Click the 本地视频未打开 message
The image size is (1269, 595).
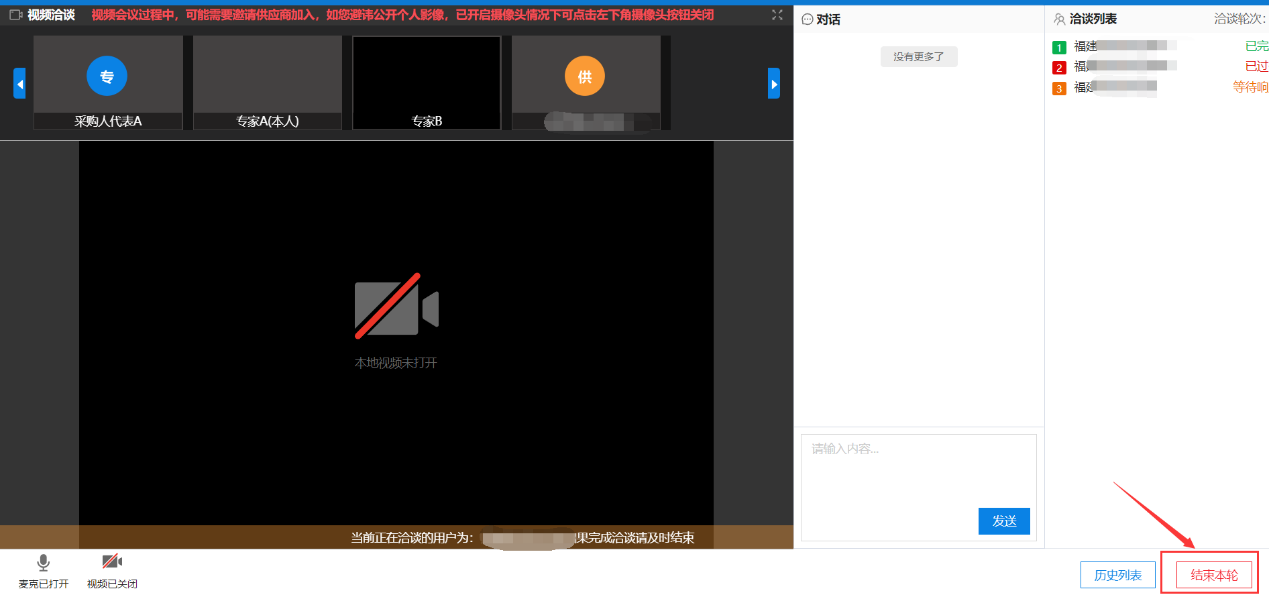396,363
